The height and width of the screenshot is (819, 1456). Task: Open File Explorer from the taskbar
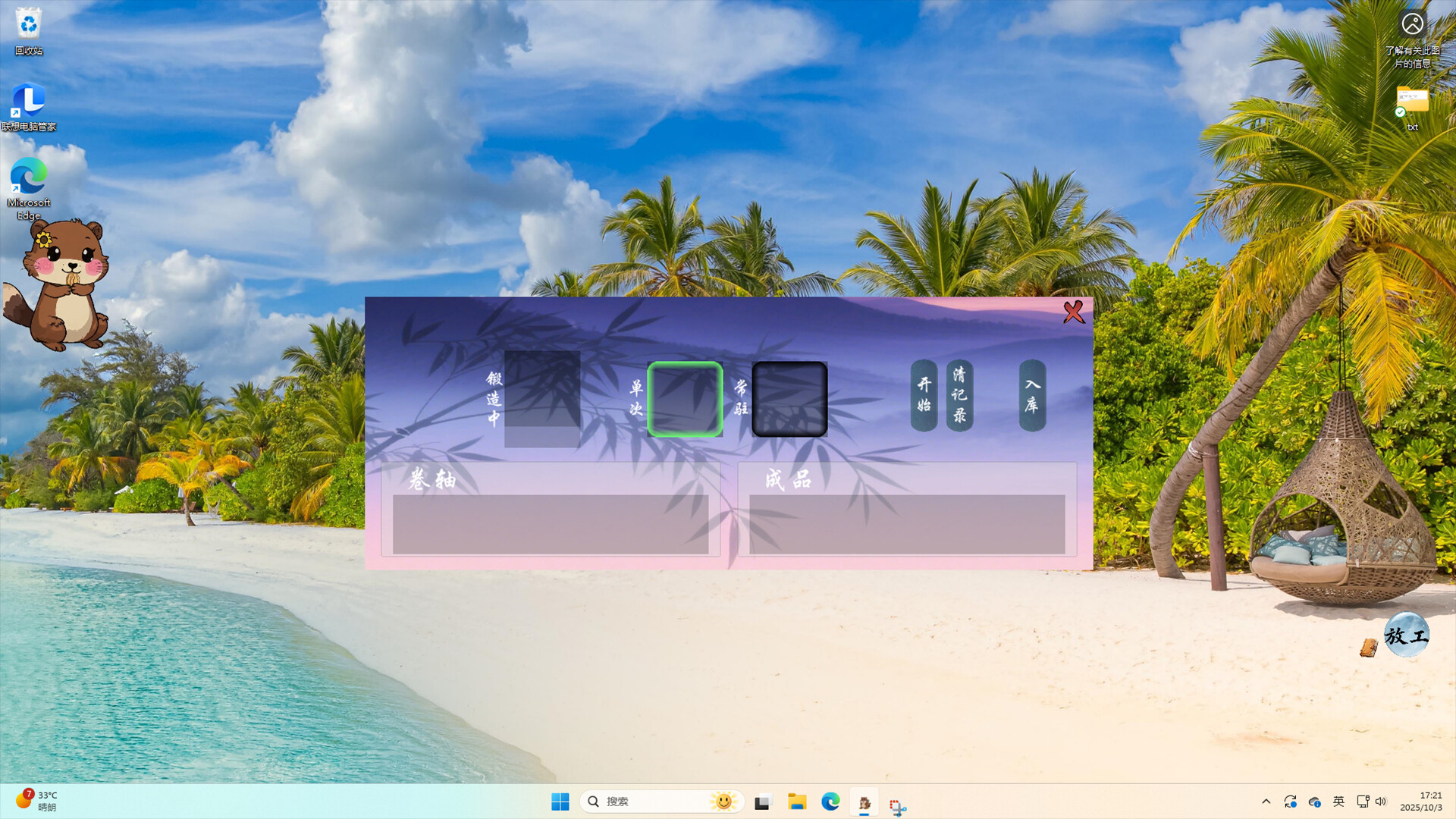point(797,801)
